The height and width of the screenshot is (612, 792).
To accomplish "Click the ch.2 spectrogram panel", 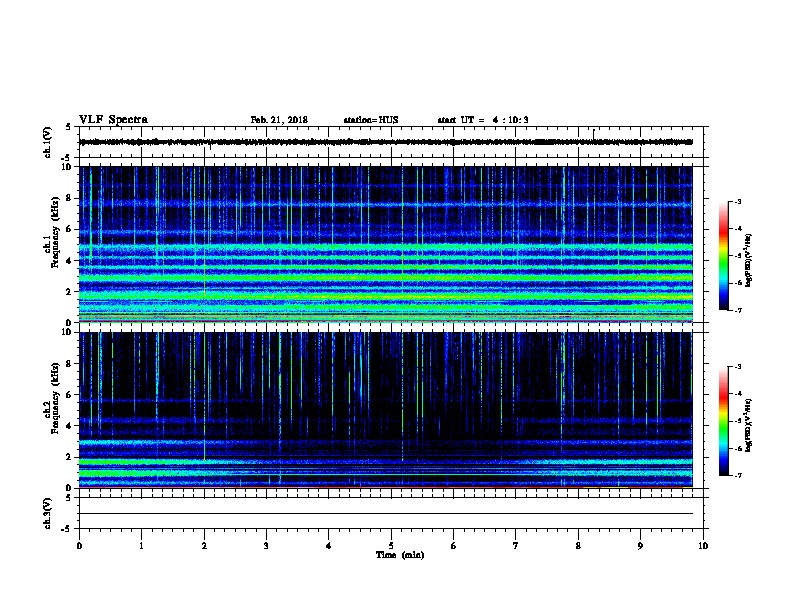I will (386, 410).
